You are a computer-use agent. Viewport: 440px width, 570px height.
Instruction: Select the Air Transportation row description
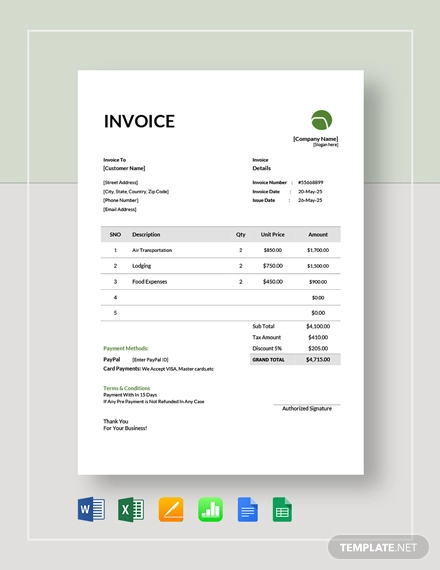click(152, 250)
